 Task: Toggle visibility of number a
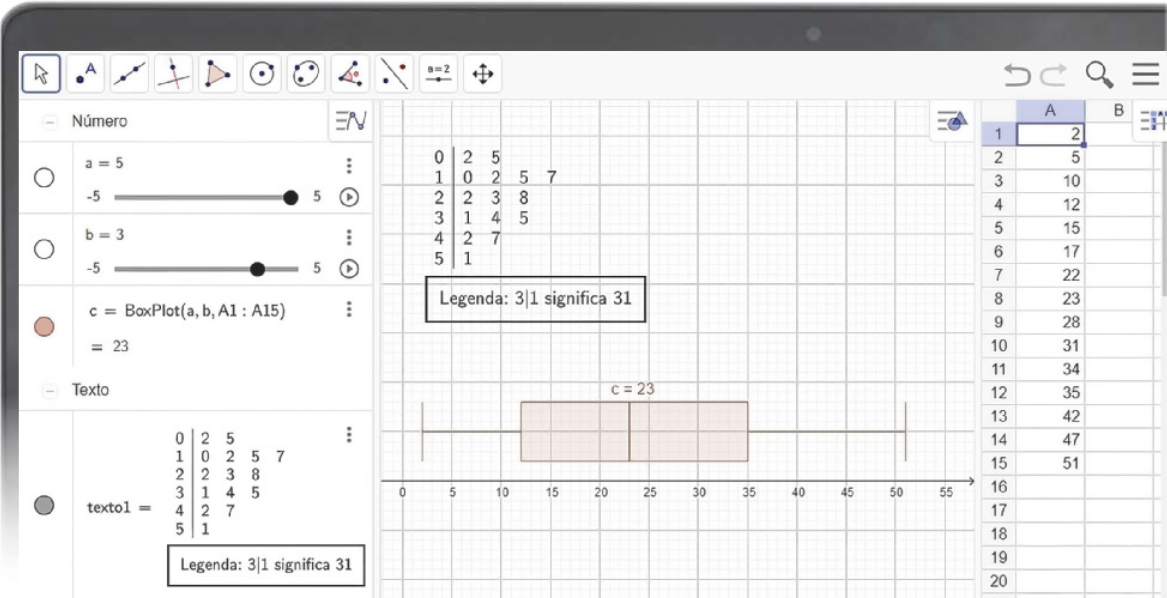[x=45, y=178]
